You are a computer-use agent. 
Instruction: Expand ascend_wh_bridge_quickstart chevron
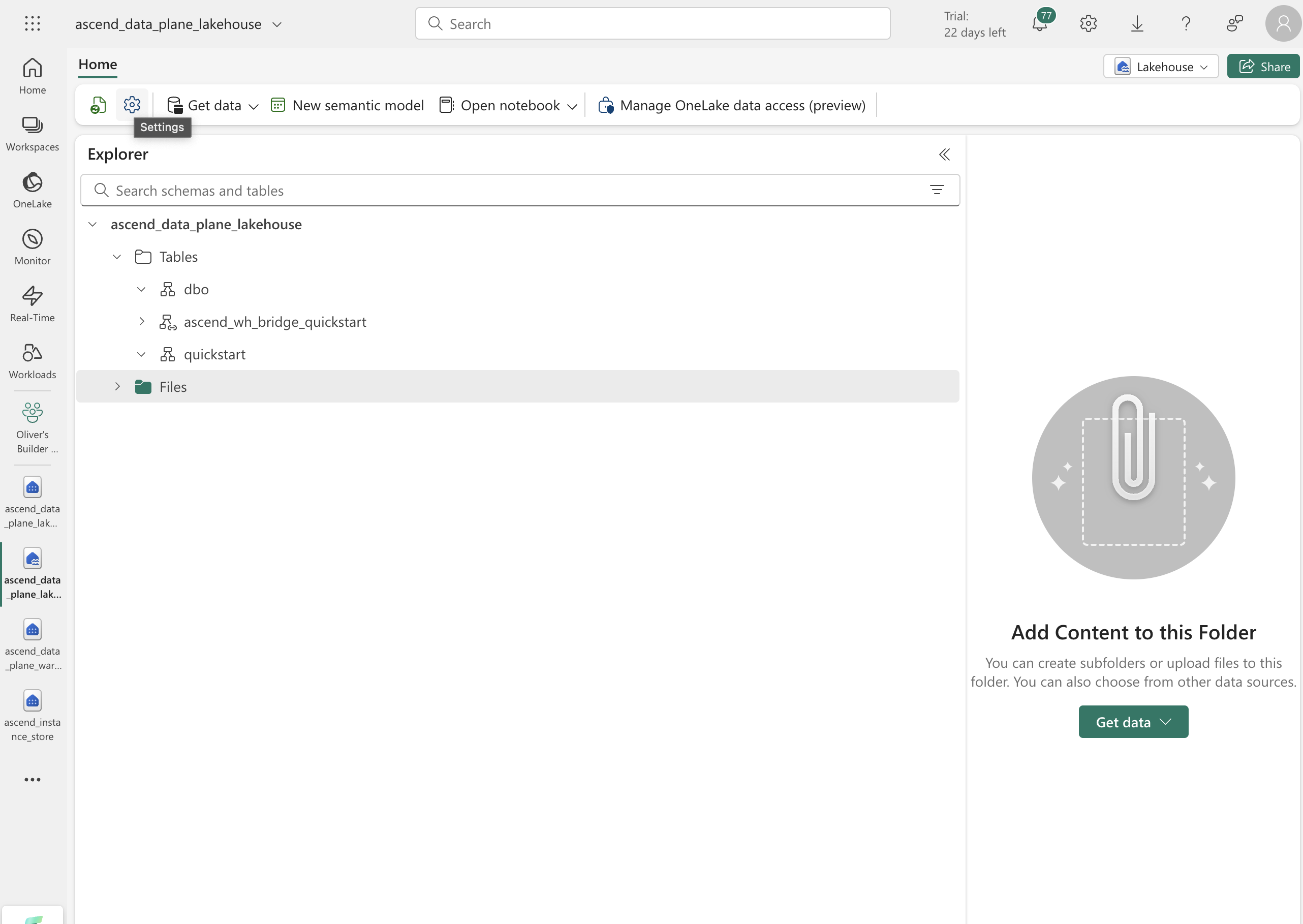pyautogui.click(x=142, y=321)
